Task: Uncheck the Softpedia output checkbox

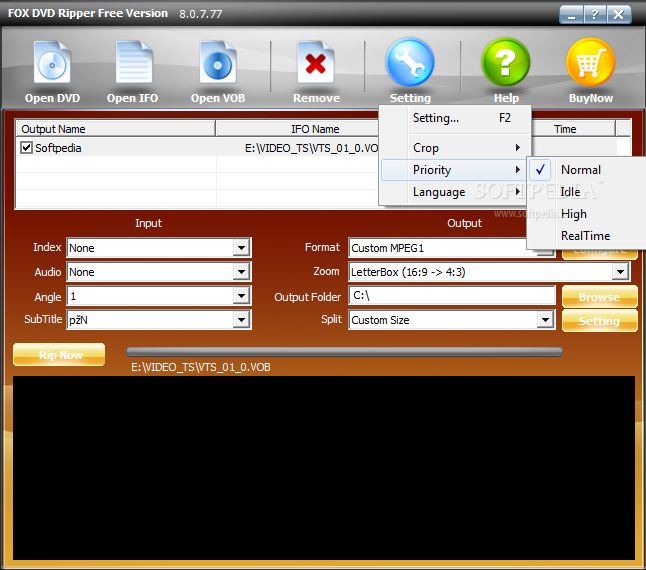Action: tap(26, 147)
